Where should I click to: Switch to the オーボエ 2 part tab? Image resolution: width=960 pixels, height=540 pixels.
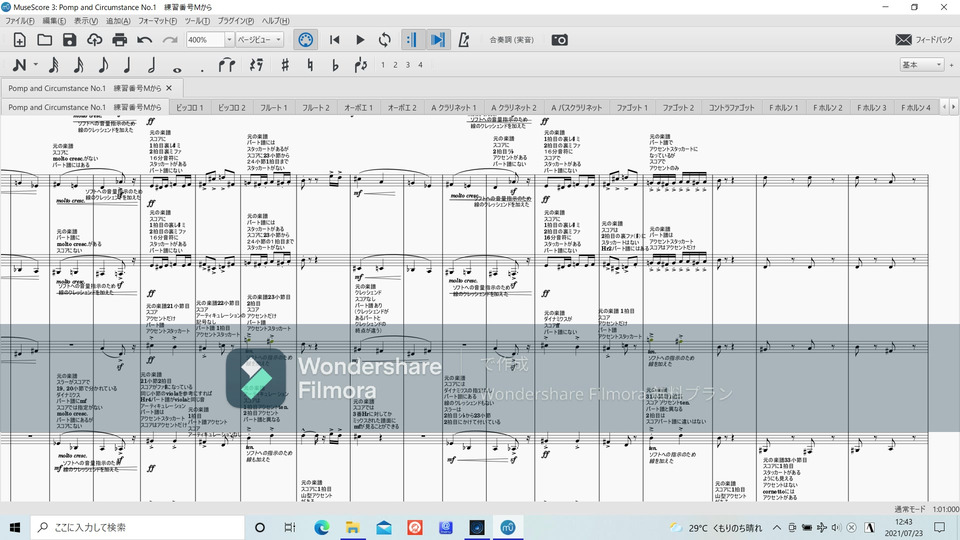coord(402,108)
